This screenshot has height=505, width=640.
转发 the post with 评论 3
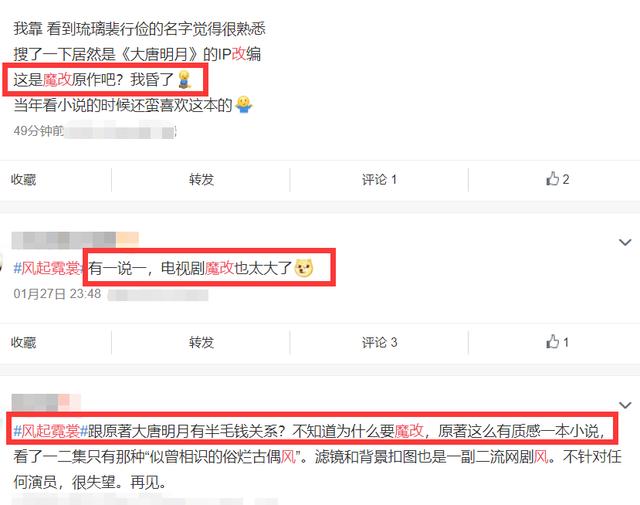pos(201,342)
